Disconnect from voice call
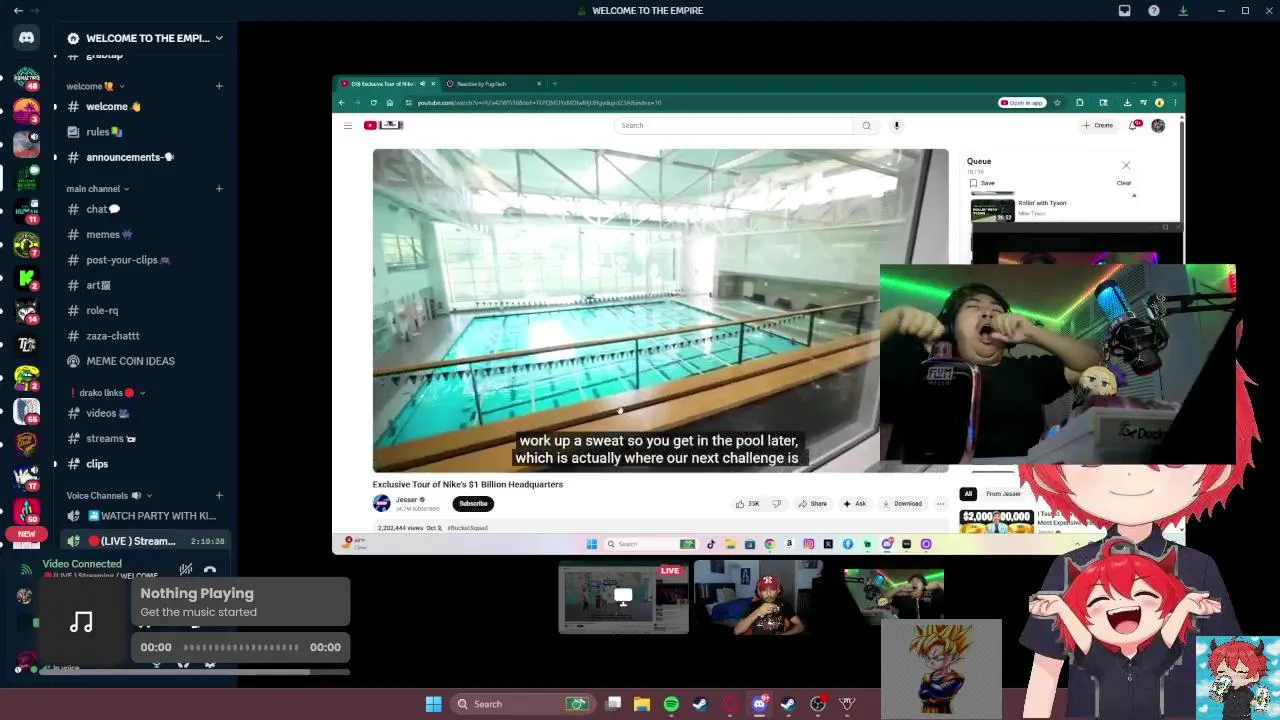This screenshot has height=720, width=1280. pos(210,570)
